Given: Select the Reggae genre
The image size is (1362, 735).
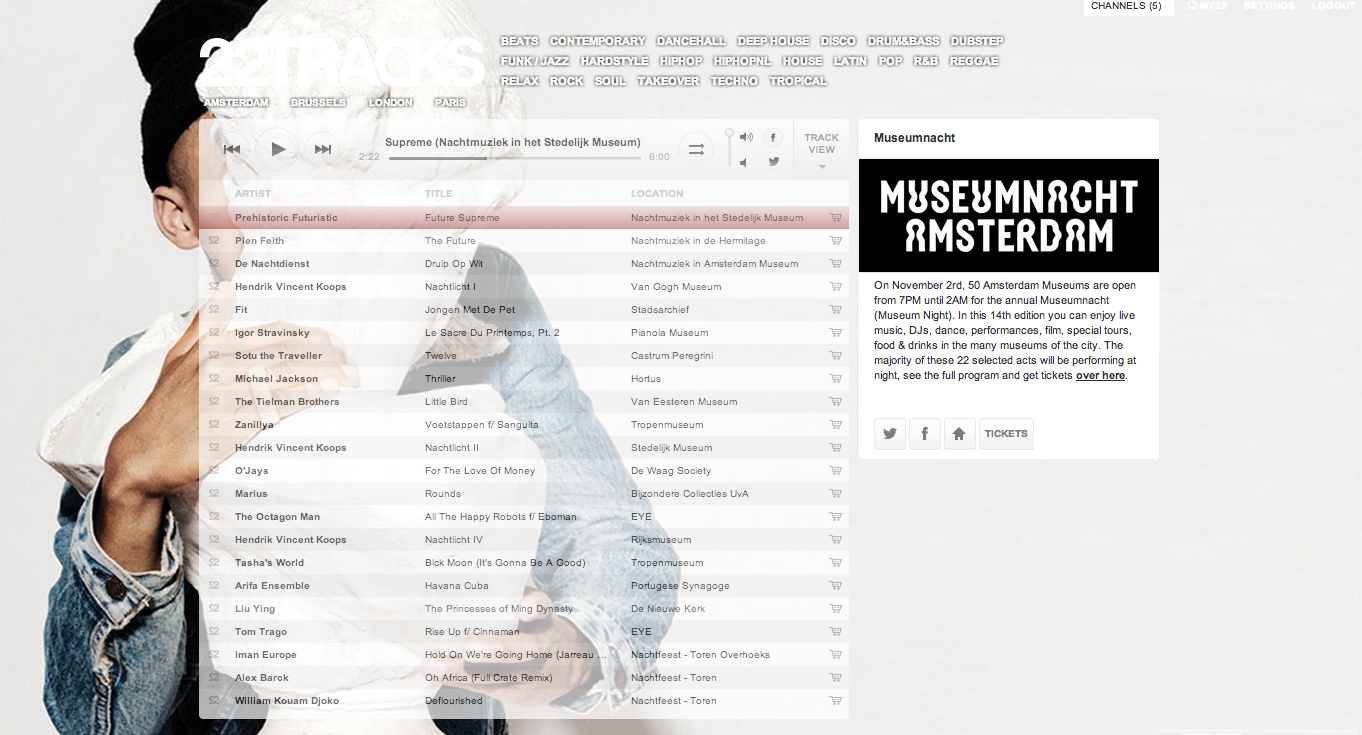Looking at the screenshot, I should point(974,61).
